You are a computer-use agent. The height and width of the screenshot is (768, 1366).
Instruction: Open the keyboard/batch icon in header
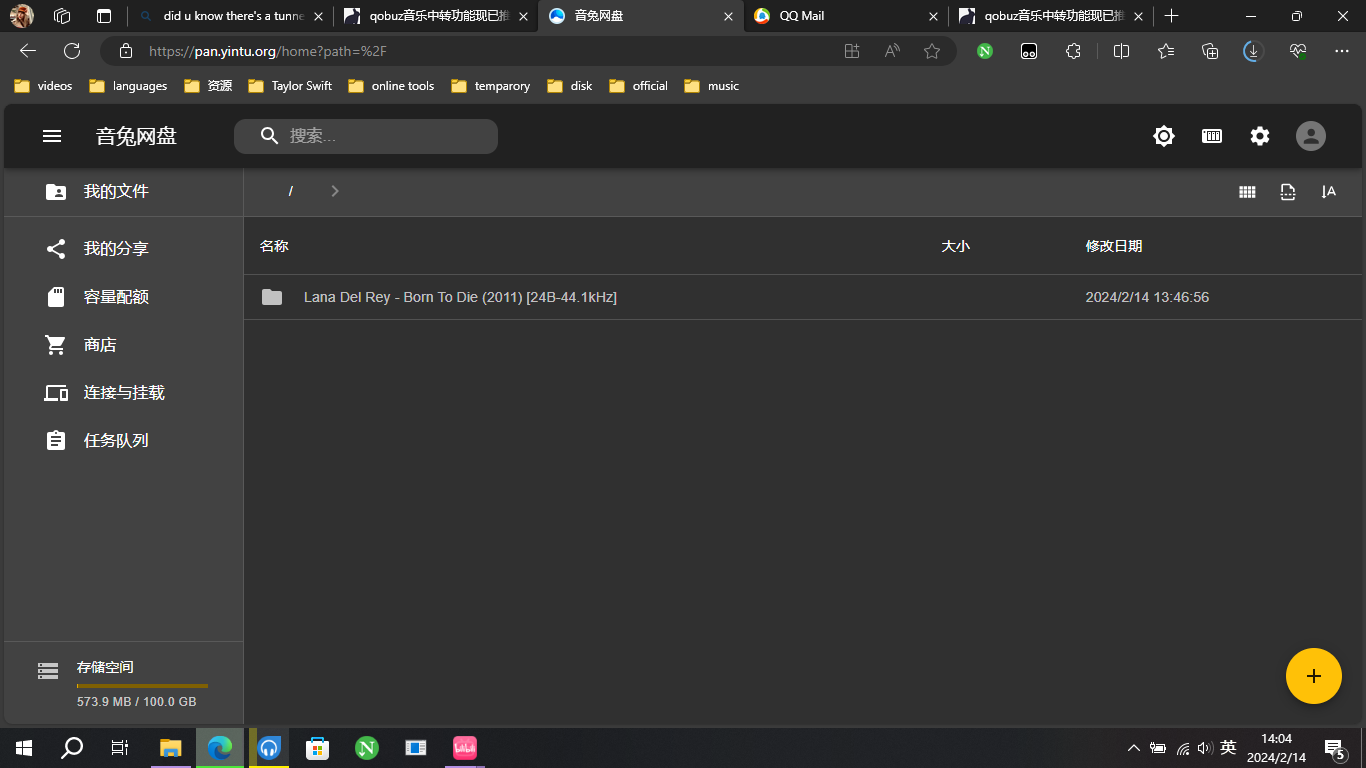(1212, 136)
